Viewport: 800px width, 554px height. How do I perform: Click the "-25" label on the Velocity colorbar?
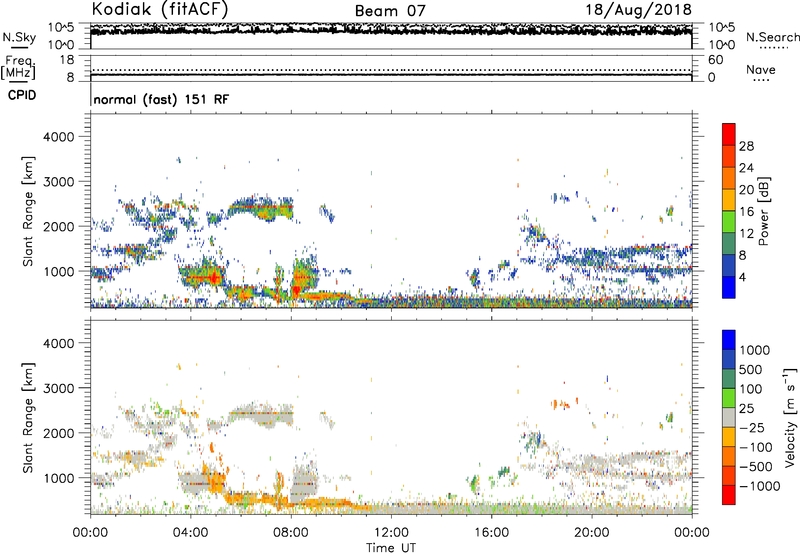[x=752, y=427]
